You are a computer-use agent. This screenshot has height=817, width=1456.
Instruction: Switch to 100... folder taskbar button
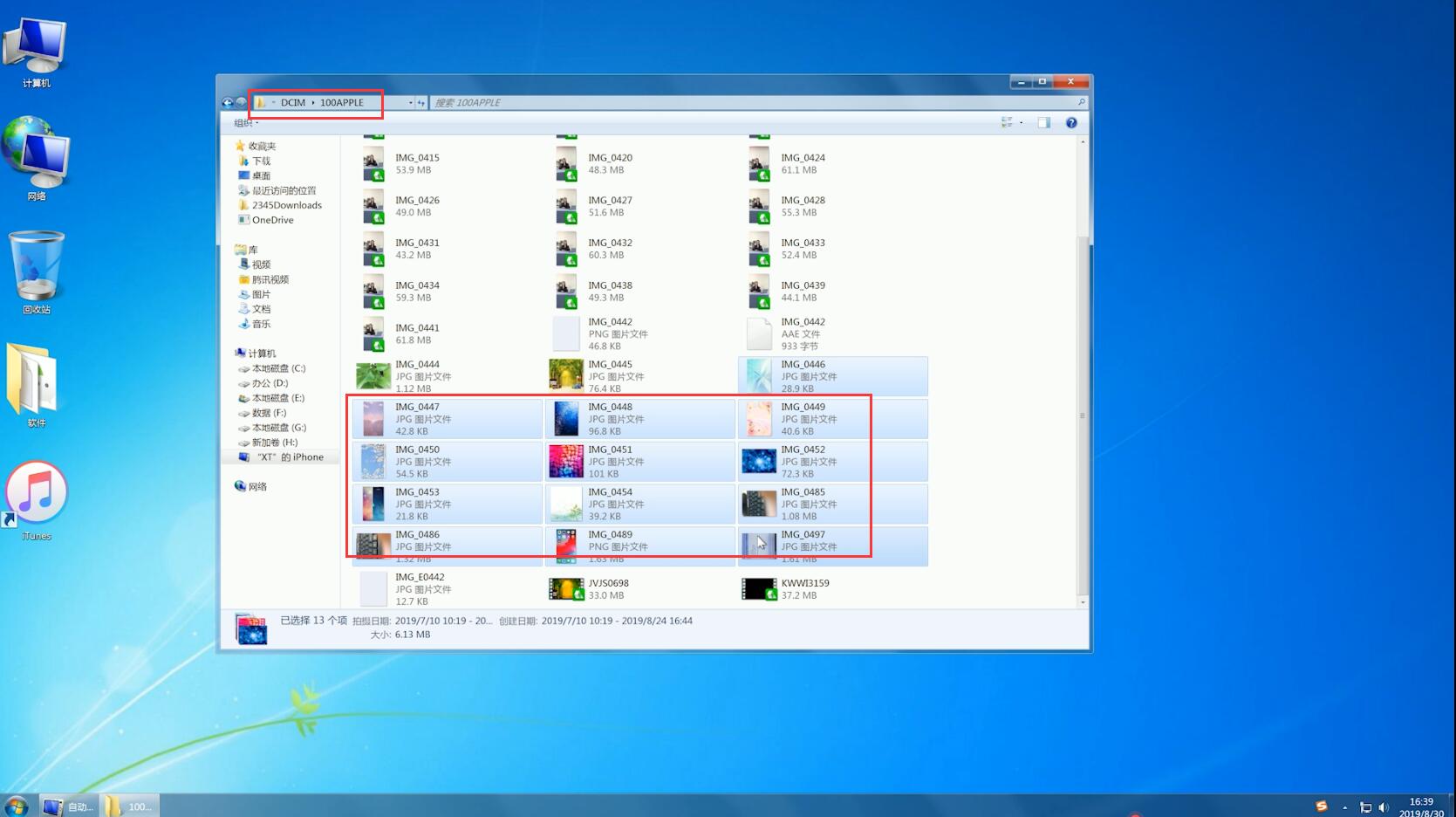click(130, 807)
